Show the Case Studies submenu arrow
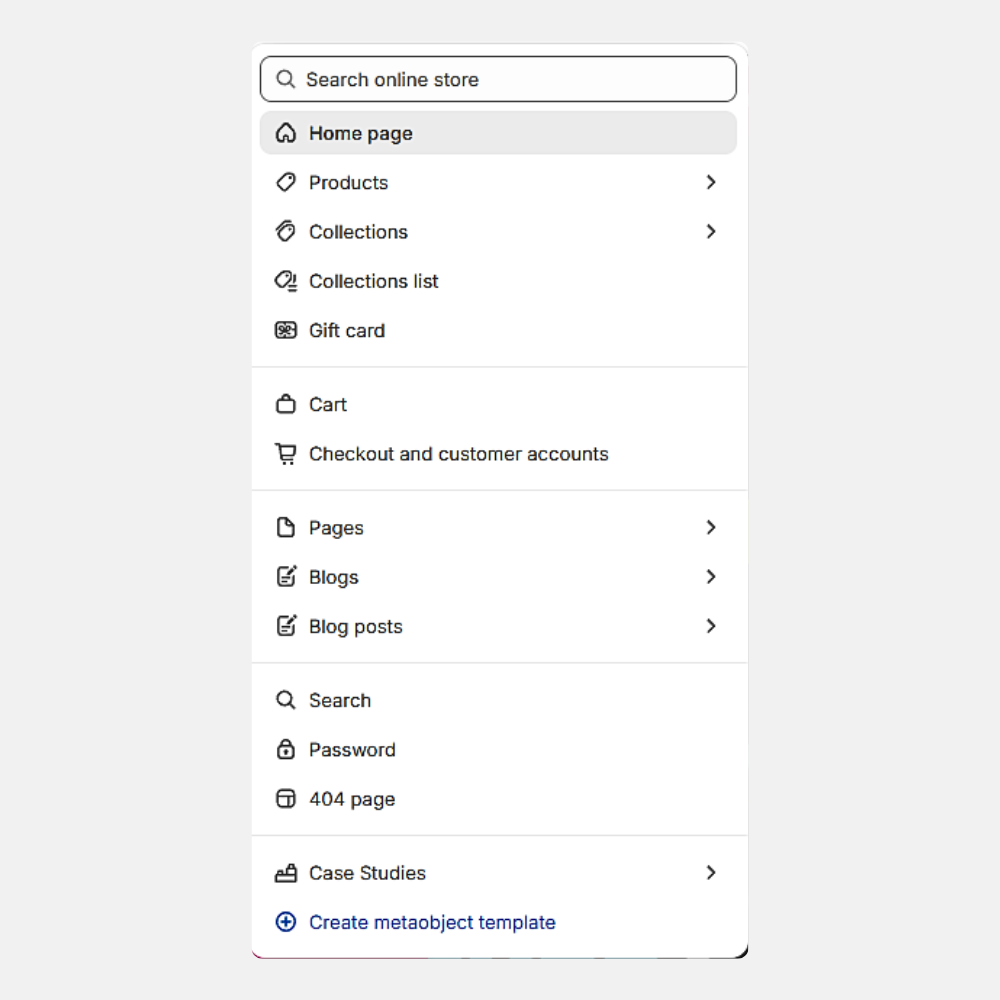The width and height of the screenshot is (1000, 1000). pos(711,872)
